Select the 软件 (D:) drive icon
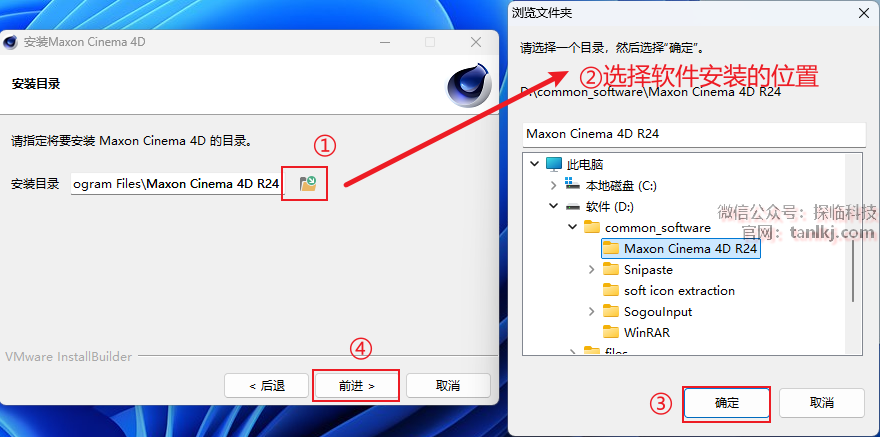Image resolution: width=880 pixels, height=437 pixels. coord(572,207)
